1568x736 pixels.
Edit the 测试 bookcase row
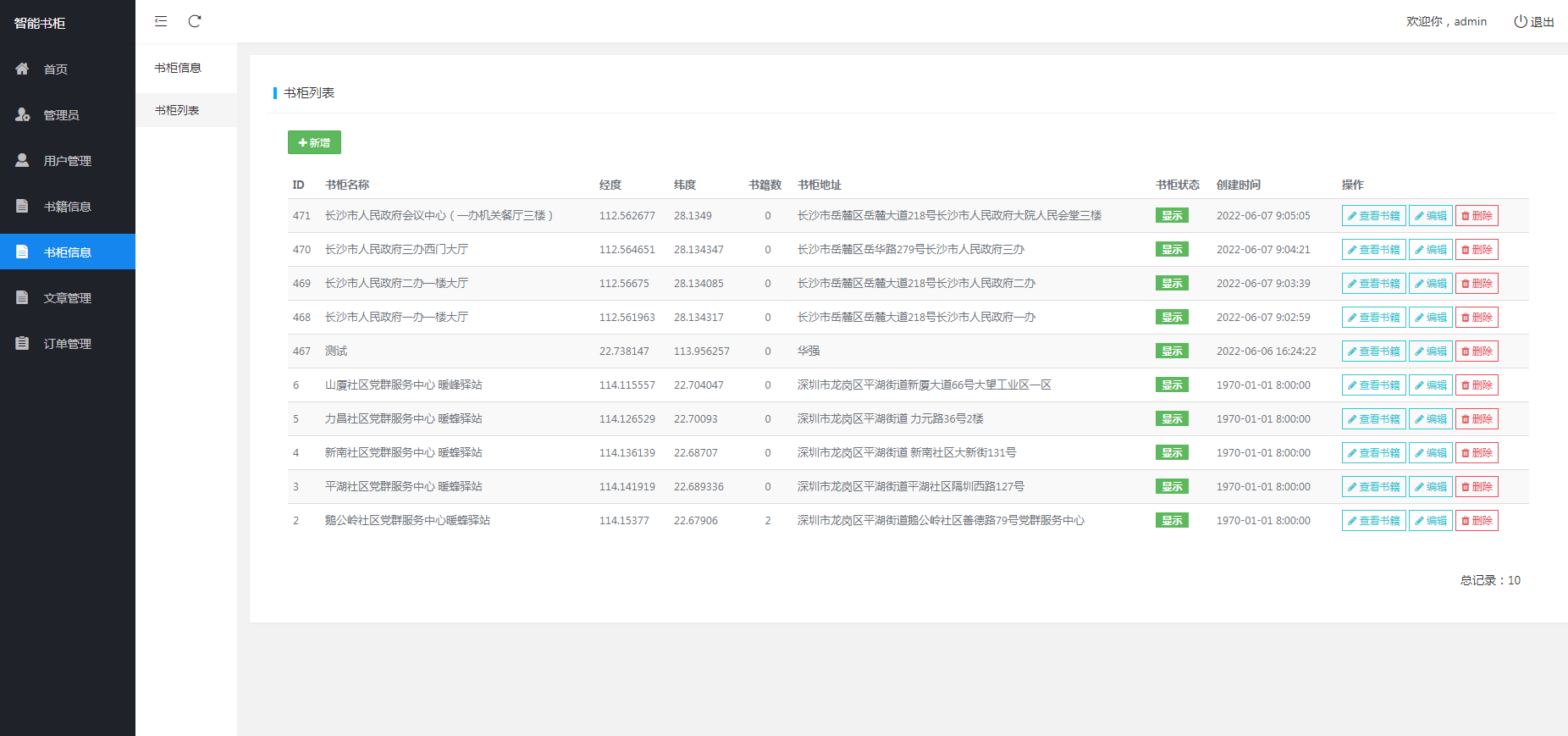pos(1430,351)
